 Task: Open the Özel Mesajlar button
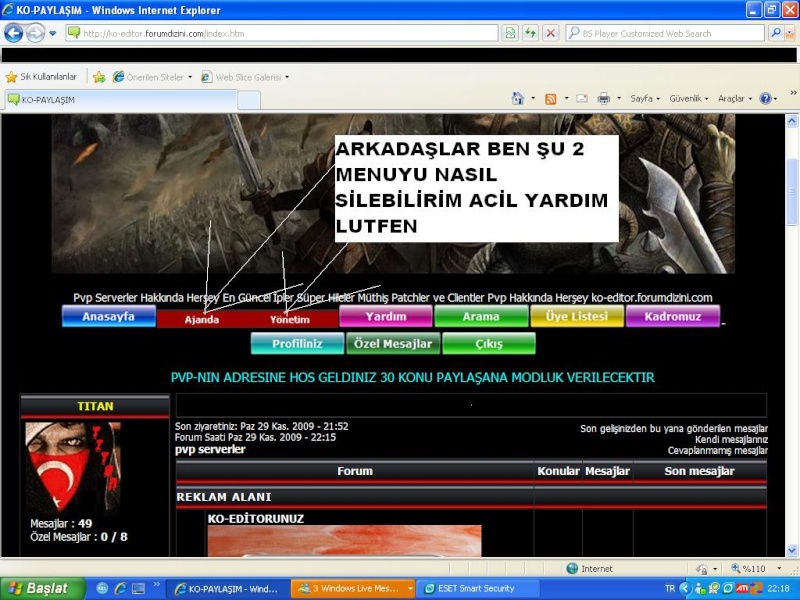(393, 343)
